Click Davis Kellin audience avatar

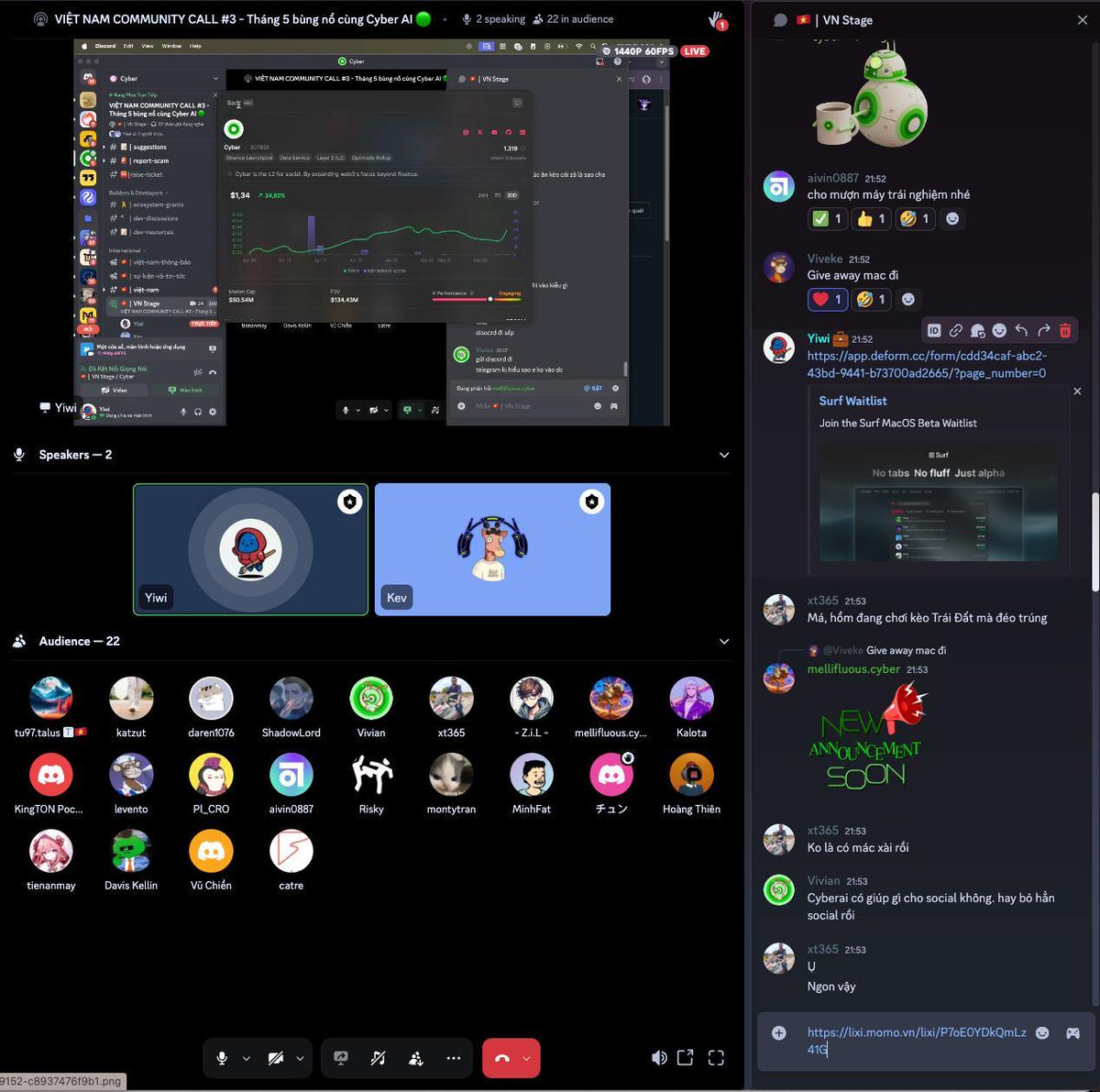click(x=131, y=851)
